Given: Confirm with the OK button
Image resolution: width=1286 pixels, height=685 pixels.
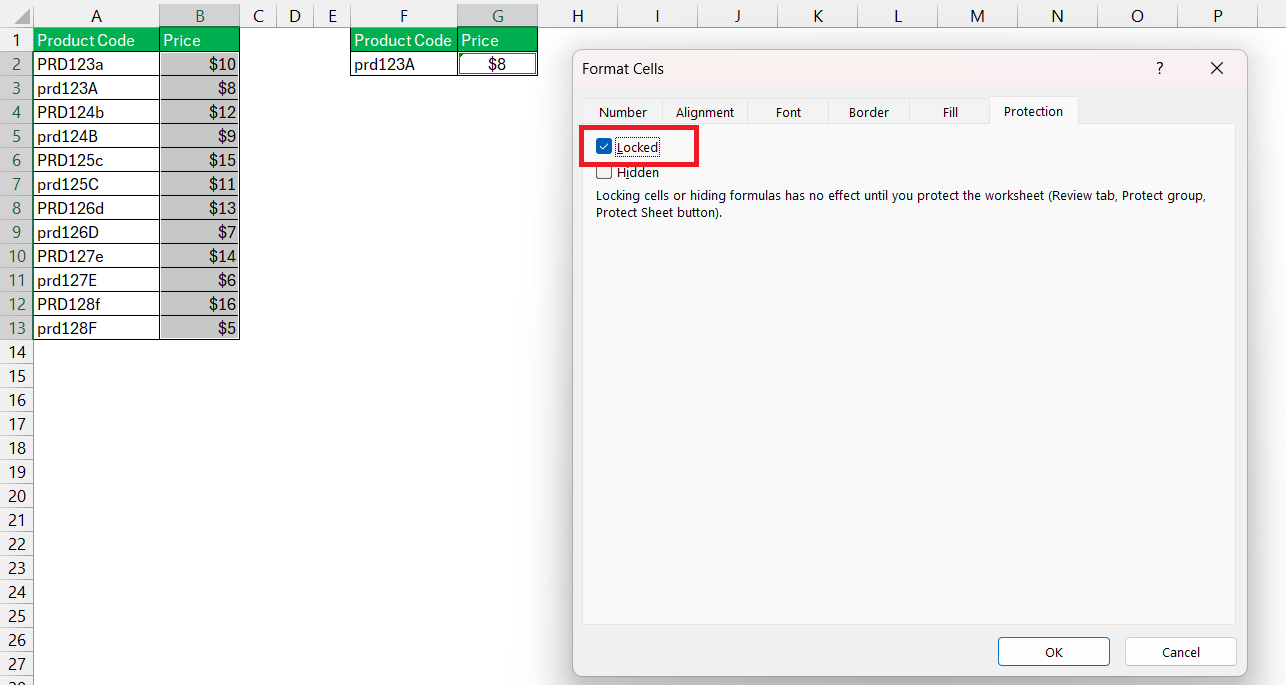Looking at the screenshot, I should (1054, 652).
